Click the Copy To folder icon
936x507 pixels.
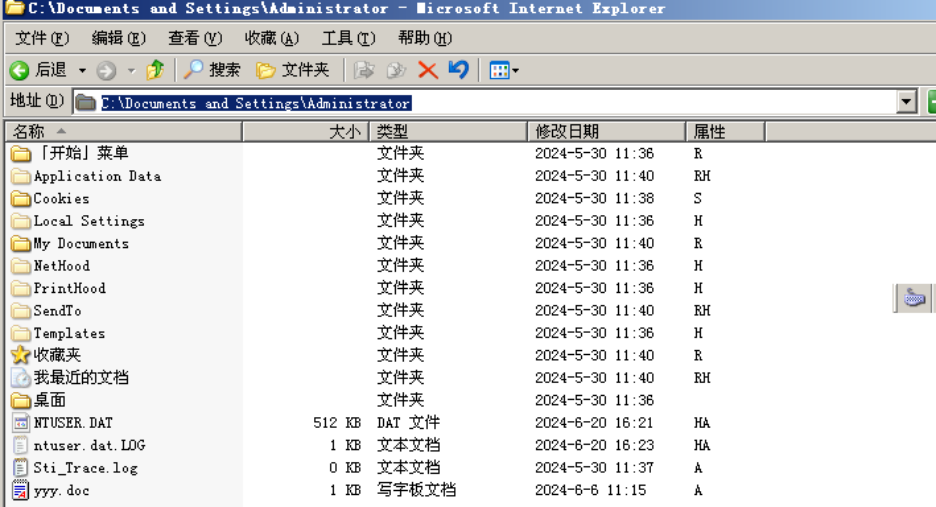[x=396, y=70]
